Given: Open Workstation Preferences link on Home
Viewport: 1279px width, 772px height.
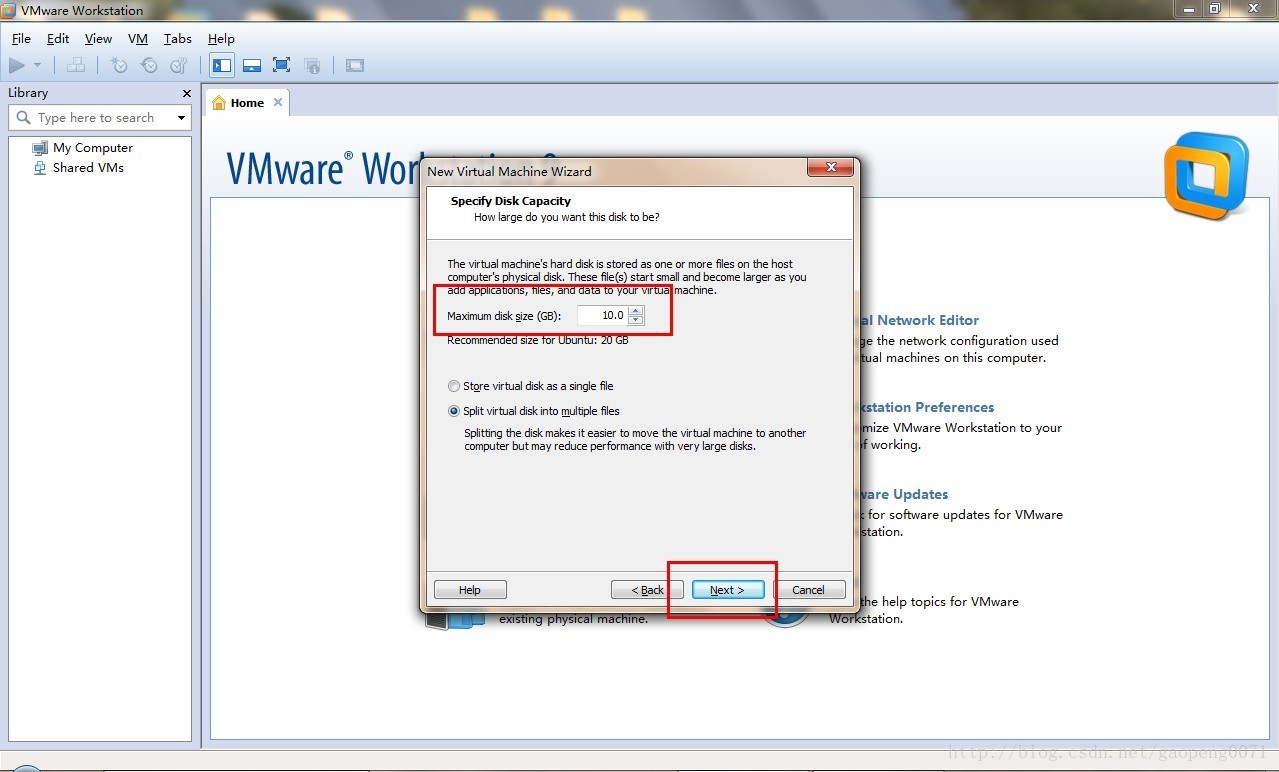Looking at the screenshot, I should pos(926,407).
